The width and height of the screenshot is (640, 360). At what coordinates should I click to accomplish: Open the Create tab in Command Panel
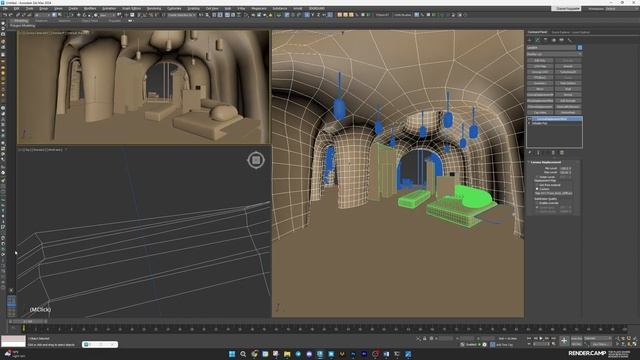530,40
